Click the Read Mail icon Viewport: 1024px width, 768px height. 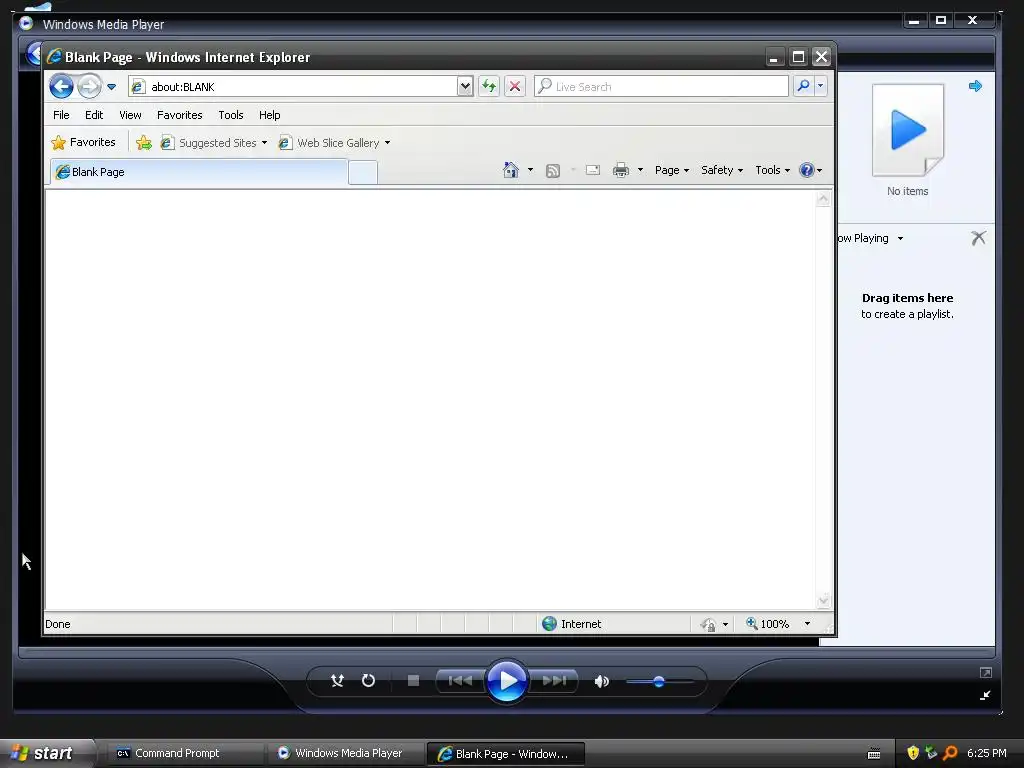point(592,170)
